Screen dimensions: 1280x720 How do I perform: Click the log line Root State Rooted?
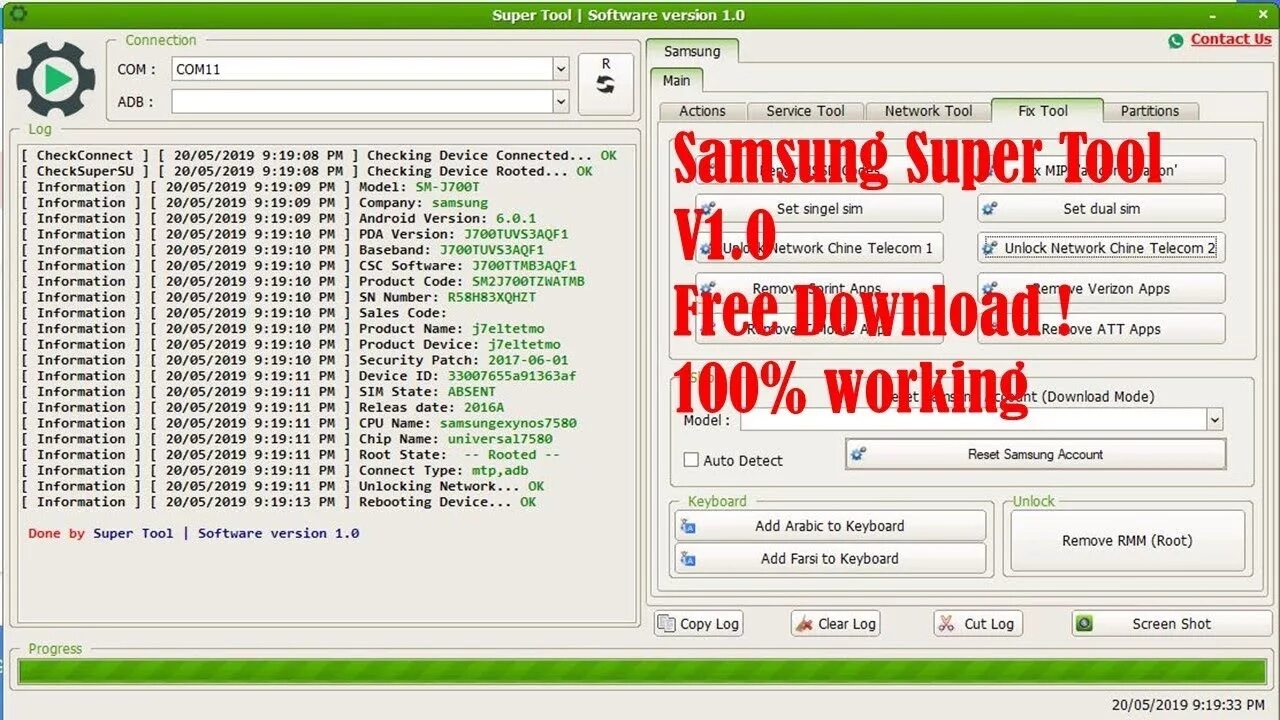[x=291, y=454]
